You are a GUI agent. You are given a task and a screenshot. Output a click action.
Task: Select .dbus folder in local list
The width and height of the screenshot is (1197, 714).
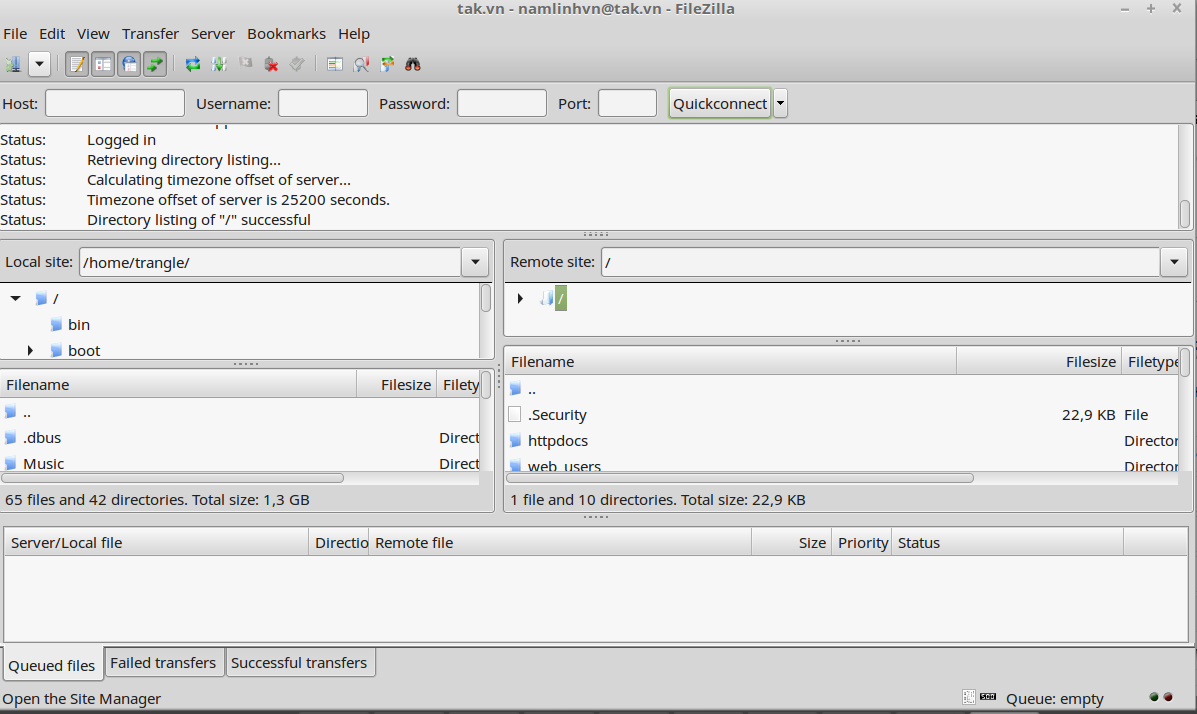(x=42, y=438)
